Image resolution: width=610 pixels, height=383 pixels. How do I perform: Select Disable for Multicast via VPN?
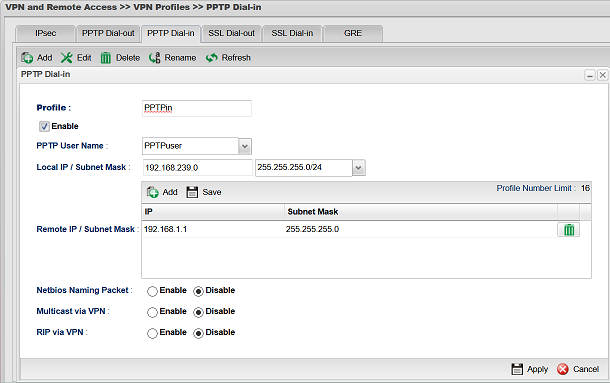tap(198, 312)
